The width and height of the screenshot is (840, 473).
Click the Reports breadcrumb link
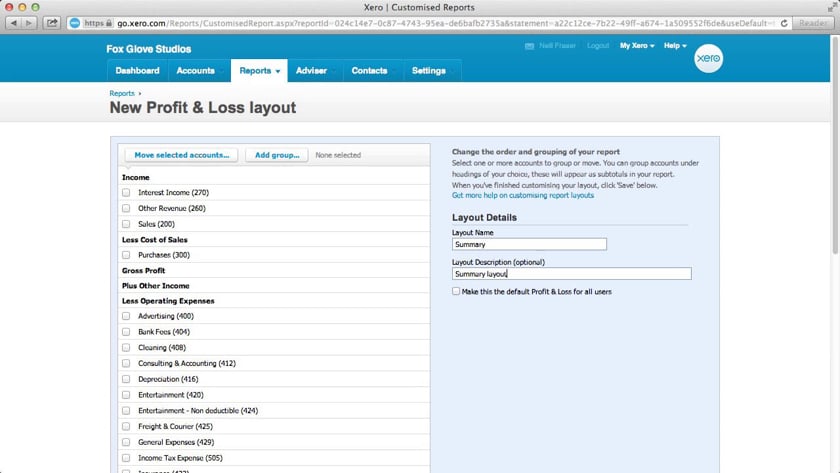point(122,93)
